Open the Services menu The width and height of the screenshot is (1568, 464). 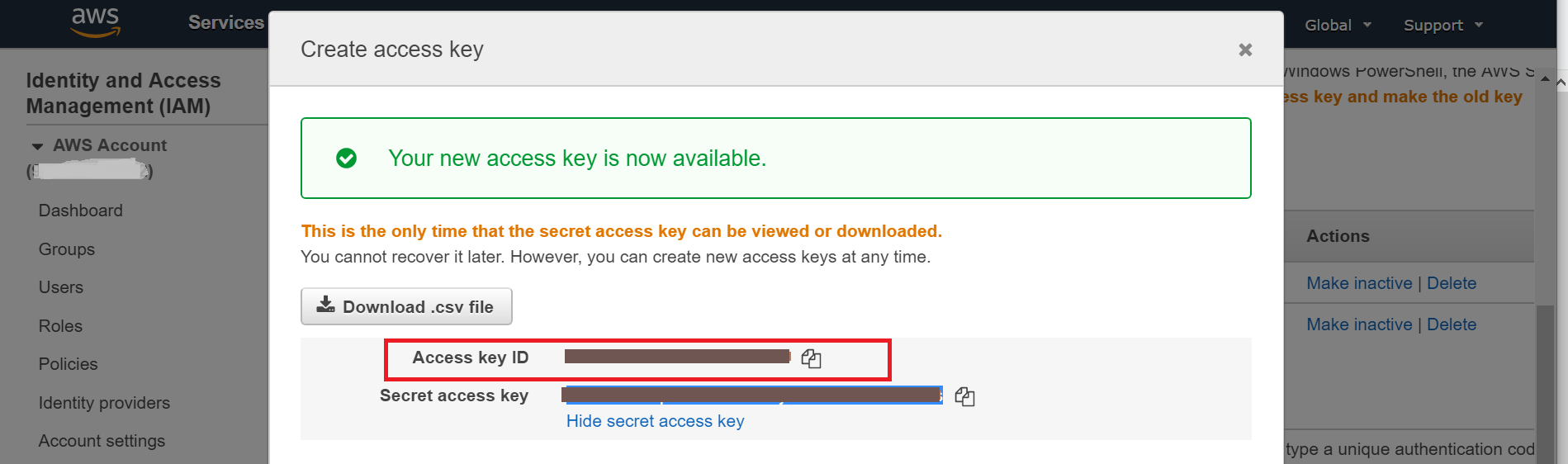[225, 23]
